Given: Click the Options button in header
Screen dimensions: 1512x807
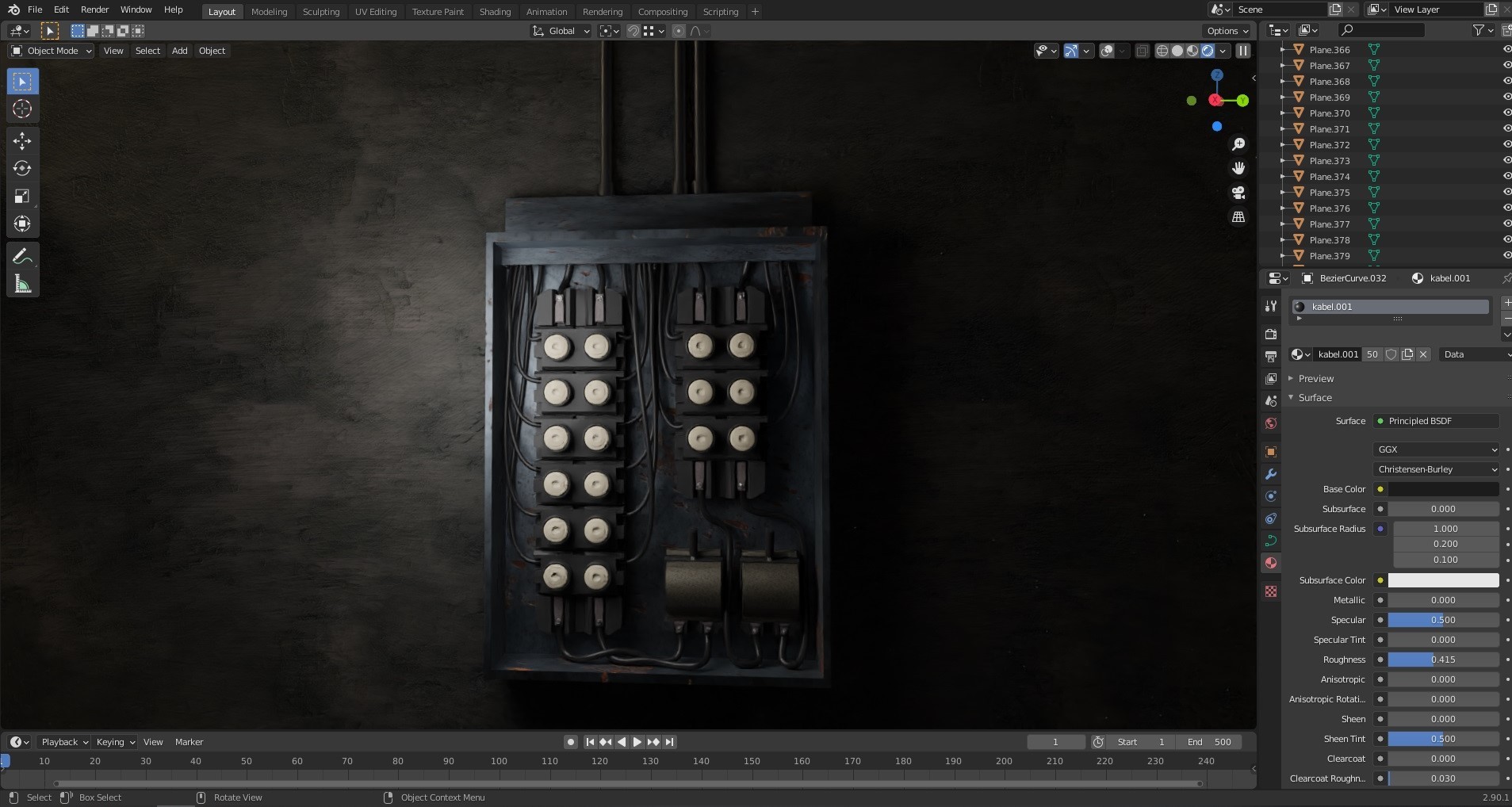Looking at the screenshot, I should tap(1227, 31).
